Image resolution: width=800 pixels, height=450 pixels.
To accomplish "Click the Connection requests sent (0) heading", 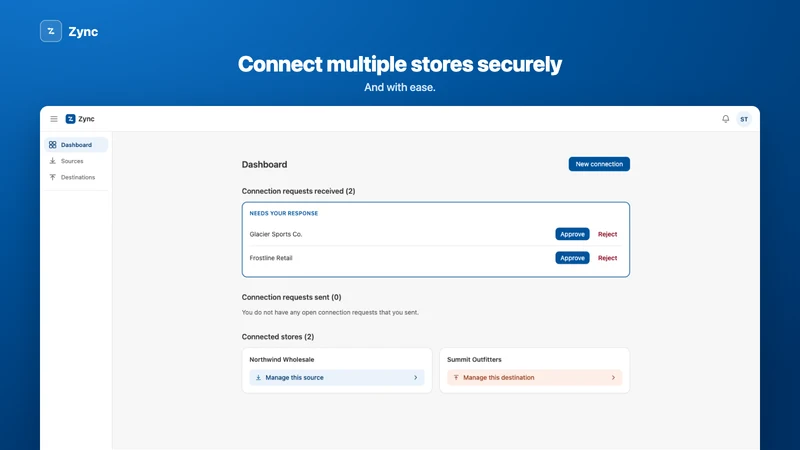I will pyautogui.click(x=291, y=297).
